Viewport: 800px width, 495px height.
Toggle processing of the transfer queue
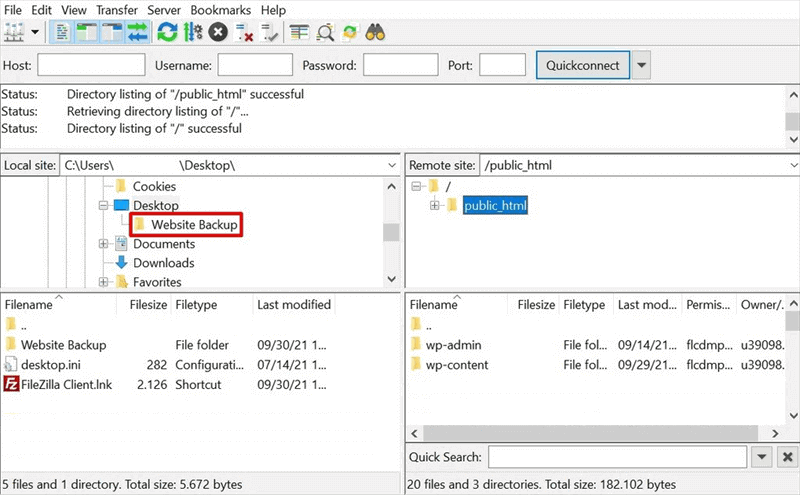coord(193,32)
